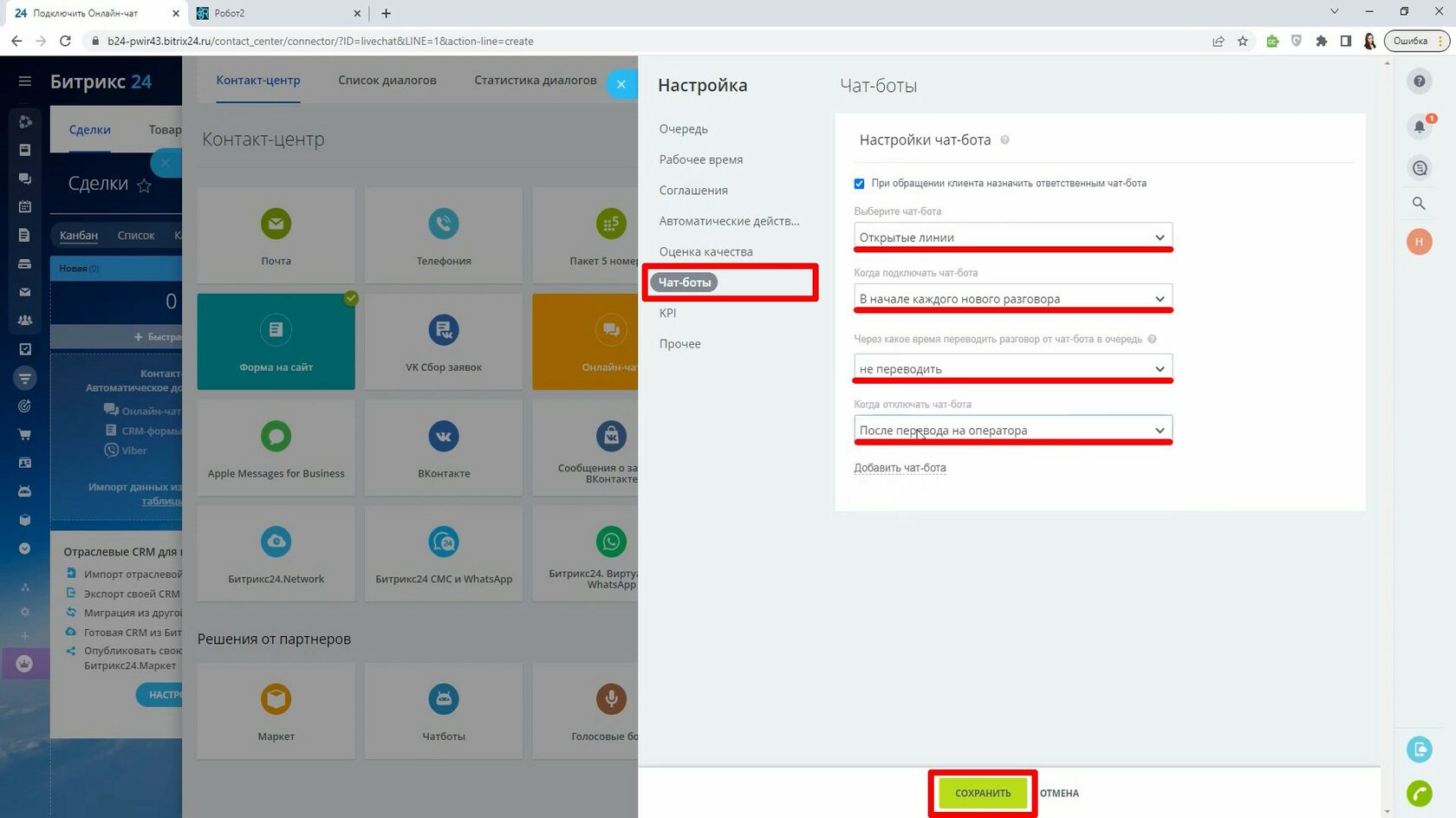Toggle assign chat-bot as responsible checkbox
This screenshot has height=818, width=1456.
pos(859,184)
